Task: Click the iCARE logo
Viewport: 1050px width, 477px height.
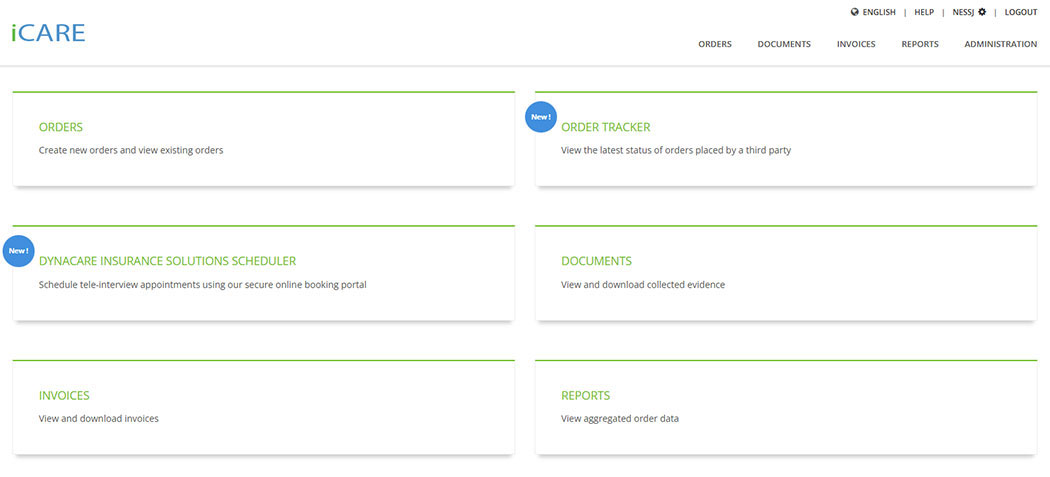Action: point(48,33)
